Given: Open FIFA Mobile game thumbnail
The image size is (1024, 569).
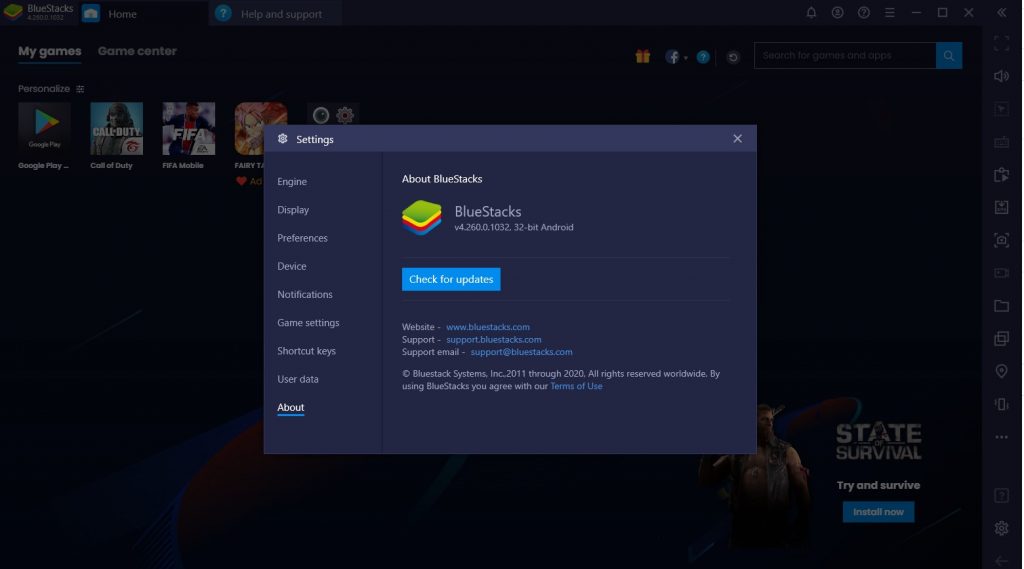Looking at the screenshot, I should click(188, 128).
